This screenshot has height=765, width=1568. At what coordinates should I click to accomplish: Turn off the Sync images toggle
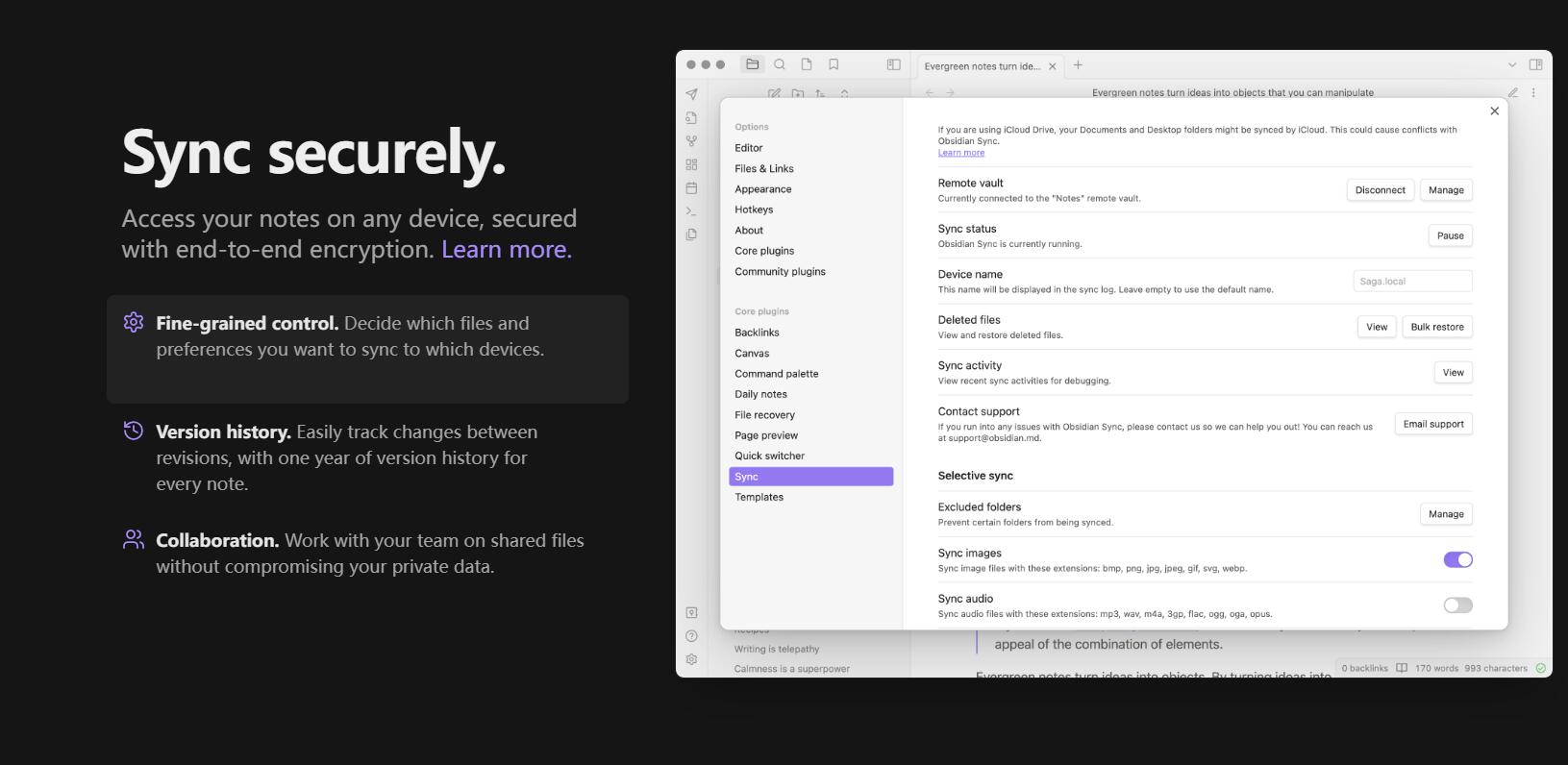pos(1457,559)
